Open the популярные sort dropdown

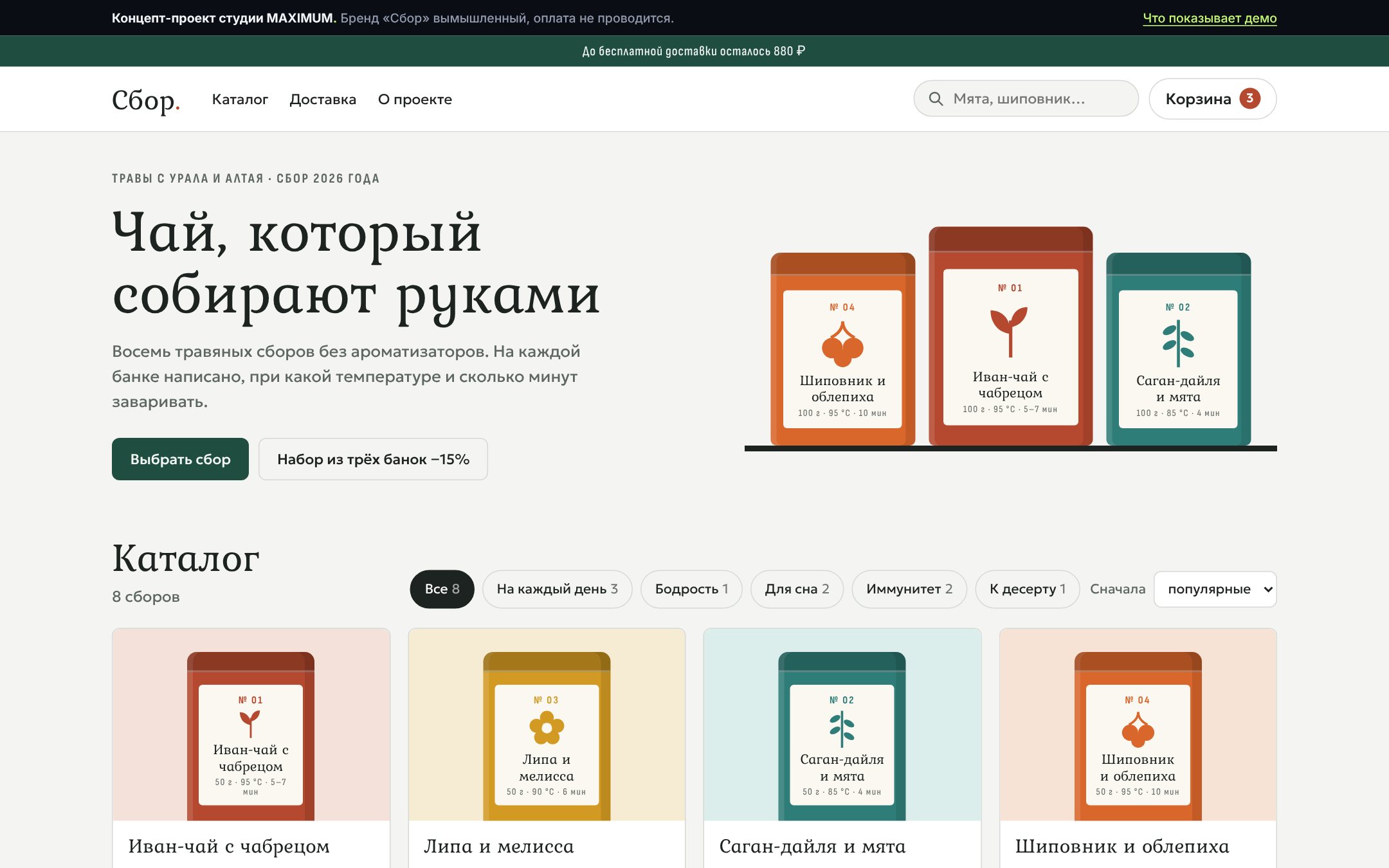(1215, 589)
